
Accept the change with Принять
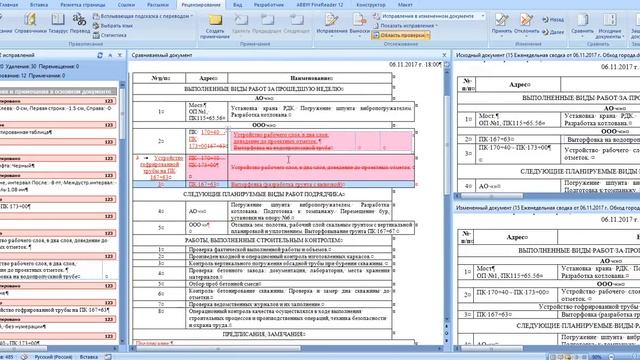[x=502, y=24]
